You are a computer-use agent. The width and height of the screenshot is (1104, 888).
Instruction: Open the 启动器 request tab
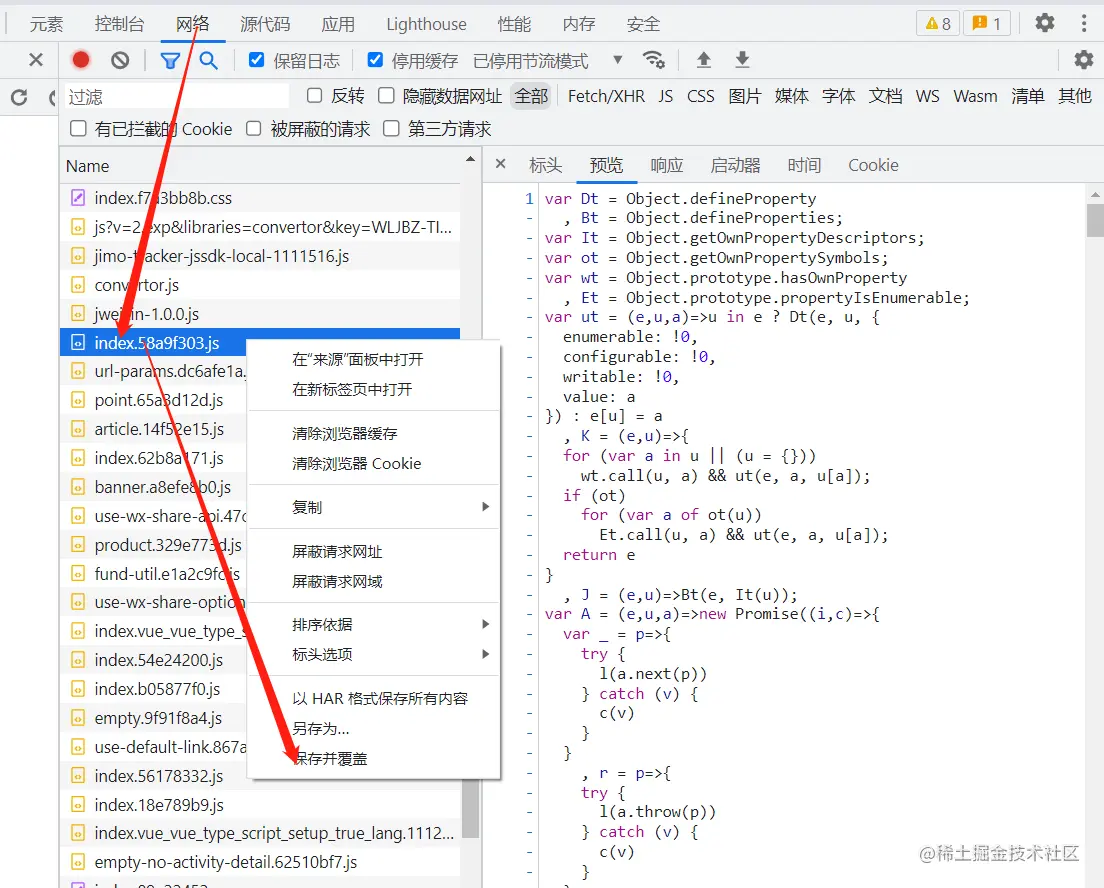click(x=735, y=165)
